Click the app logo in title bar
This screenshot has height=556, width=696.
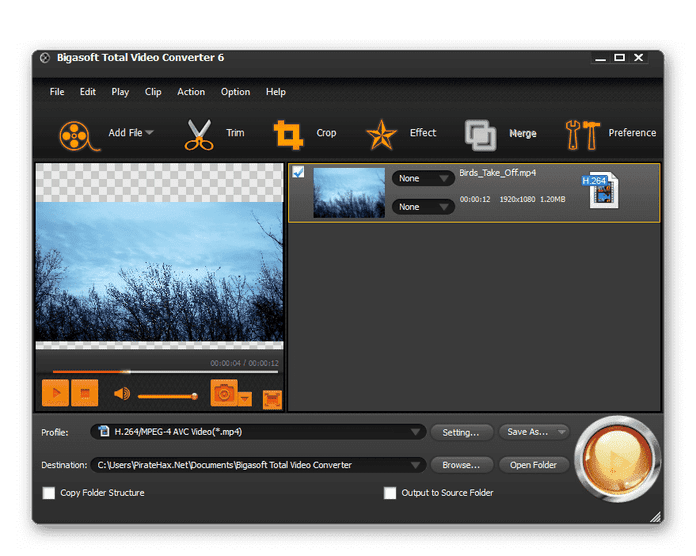[45, 58]
